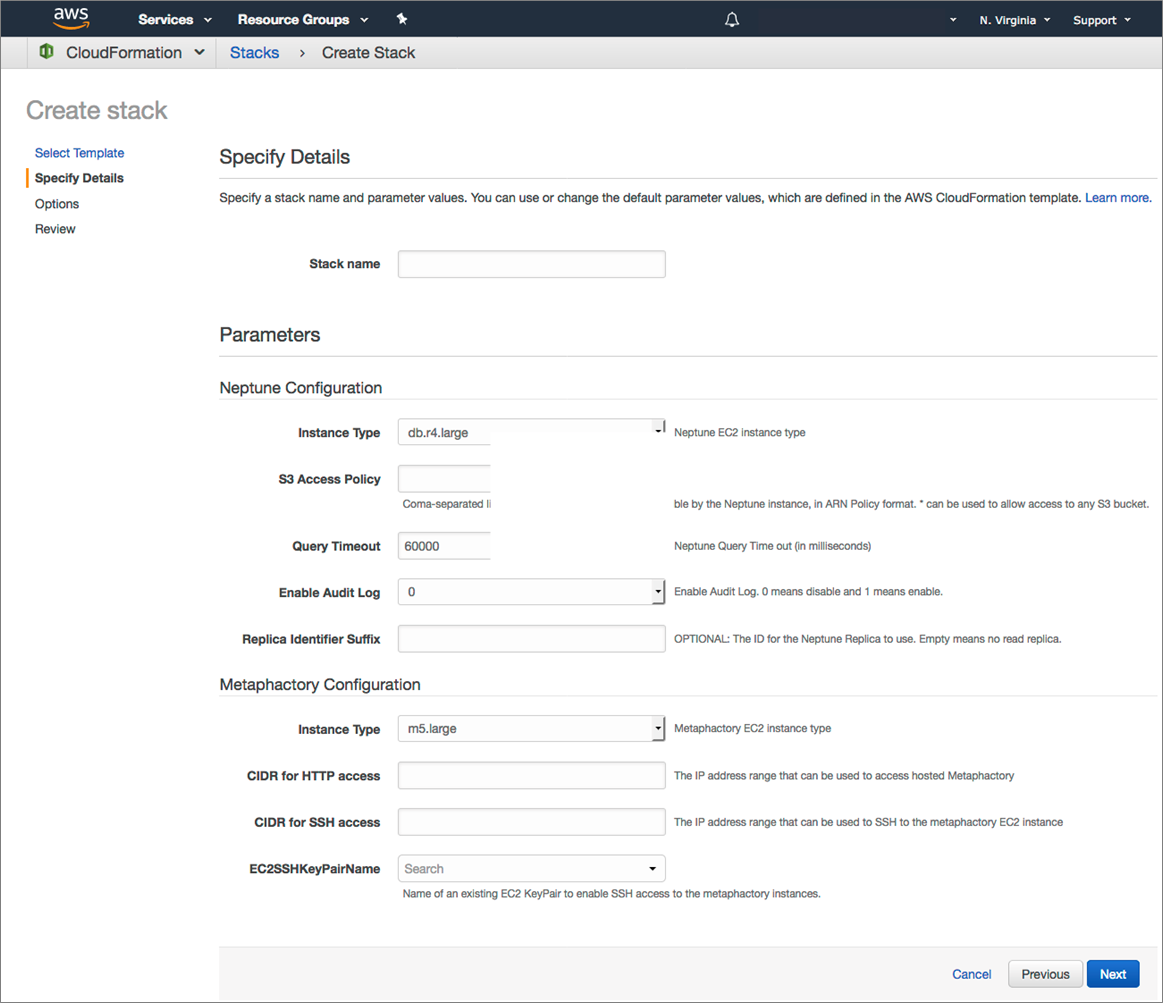Click the Create stack page title
1163x1003 pixels.
pyautogui.click(x=97, y=111)
